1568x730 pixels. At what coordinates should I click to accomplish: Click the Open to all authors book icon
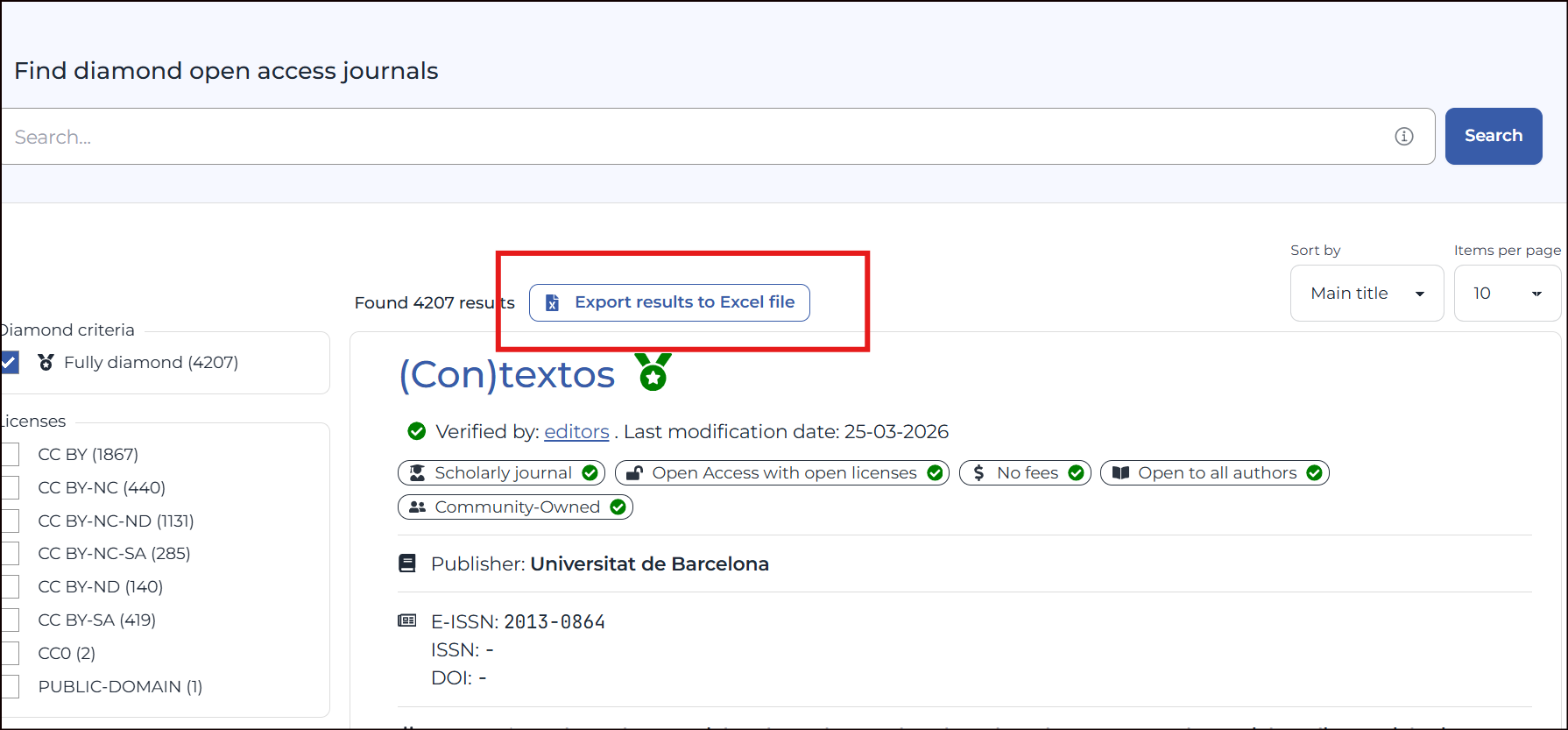(1120, 473)
